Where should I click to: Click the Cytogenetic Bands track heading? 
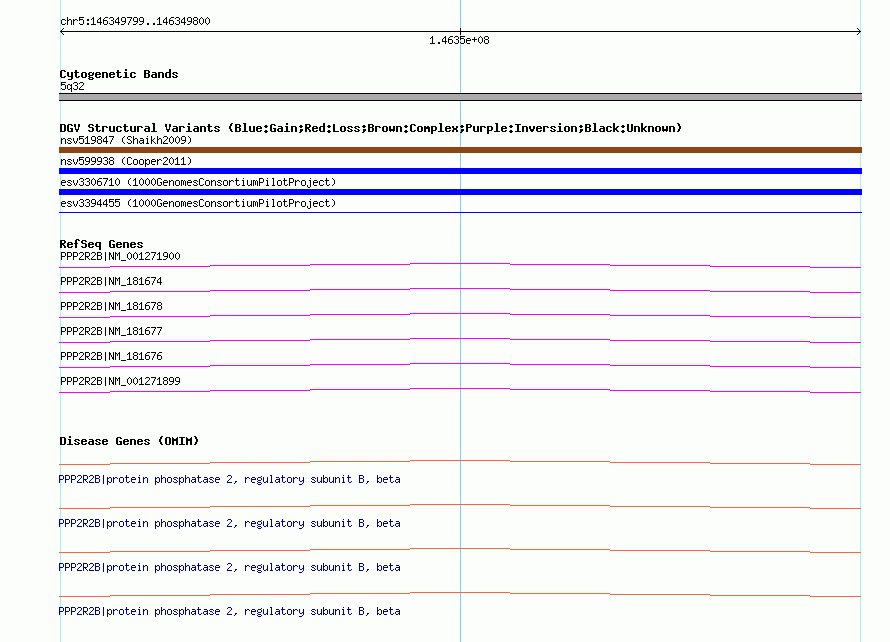coord(119,74)
